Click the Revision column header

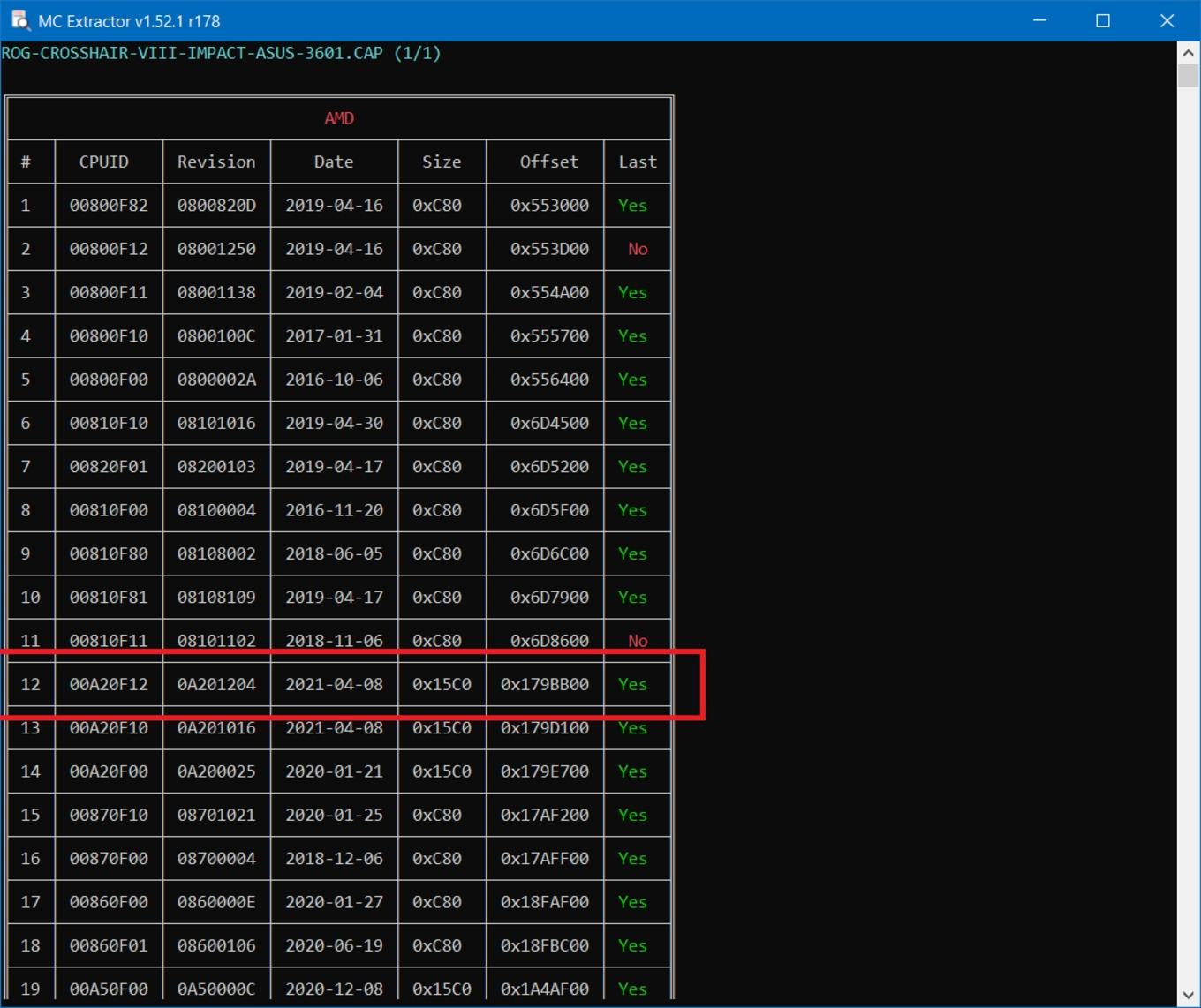tap(216, 162)
